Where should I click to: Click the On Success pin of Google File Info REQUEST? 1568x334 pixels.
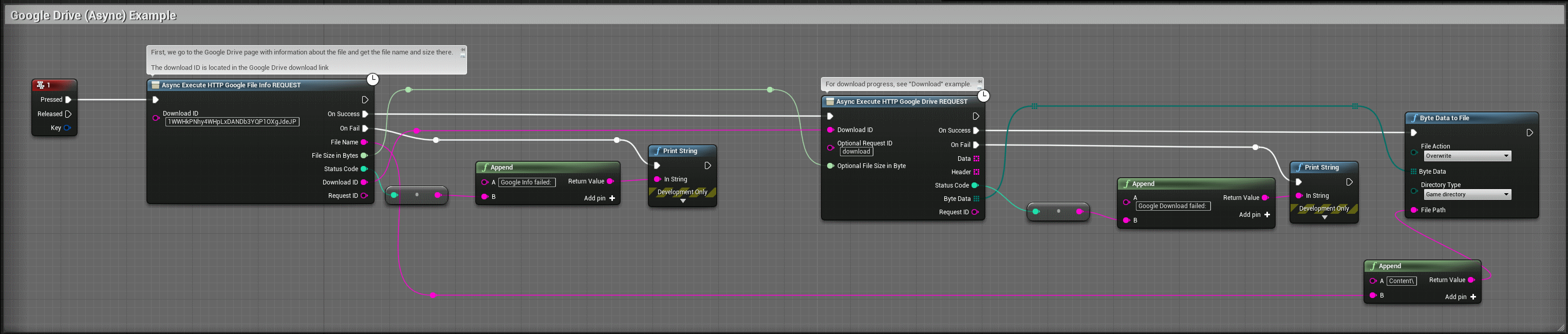365,114
